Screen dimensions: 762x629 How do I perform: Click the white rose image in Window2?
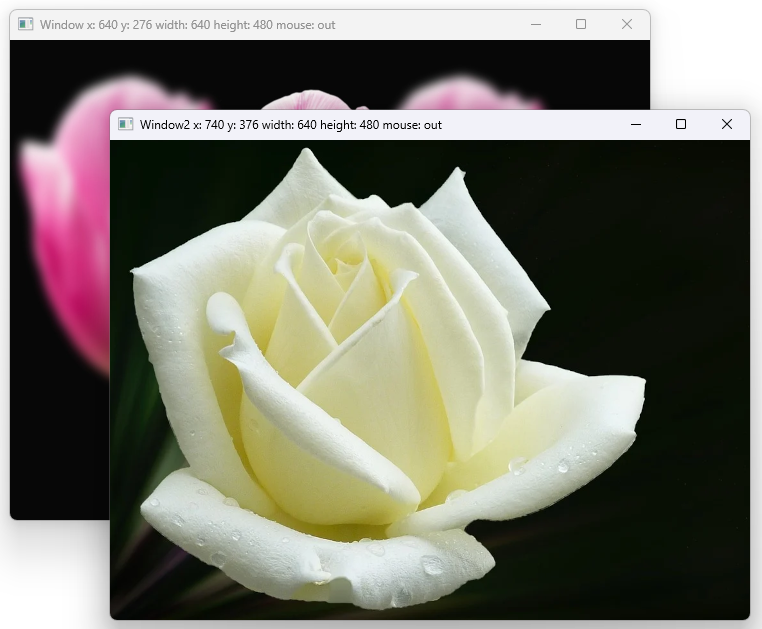tap(430, 380)
